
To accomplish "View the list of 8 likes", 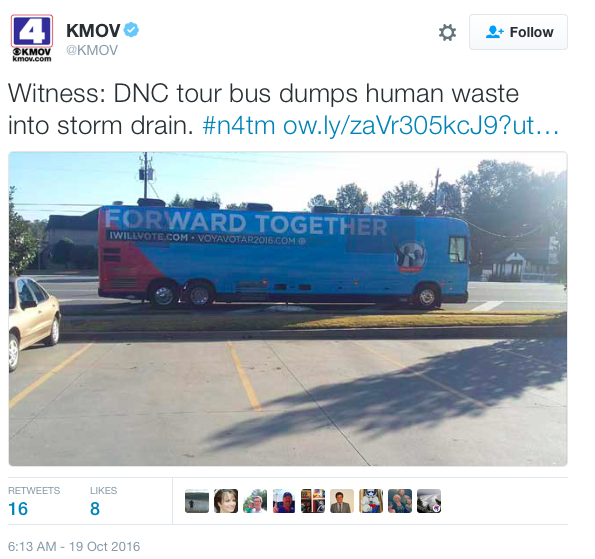I will click(103, 501).
